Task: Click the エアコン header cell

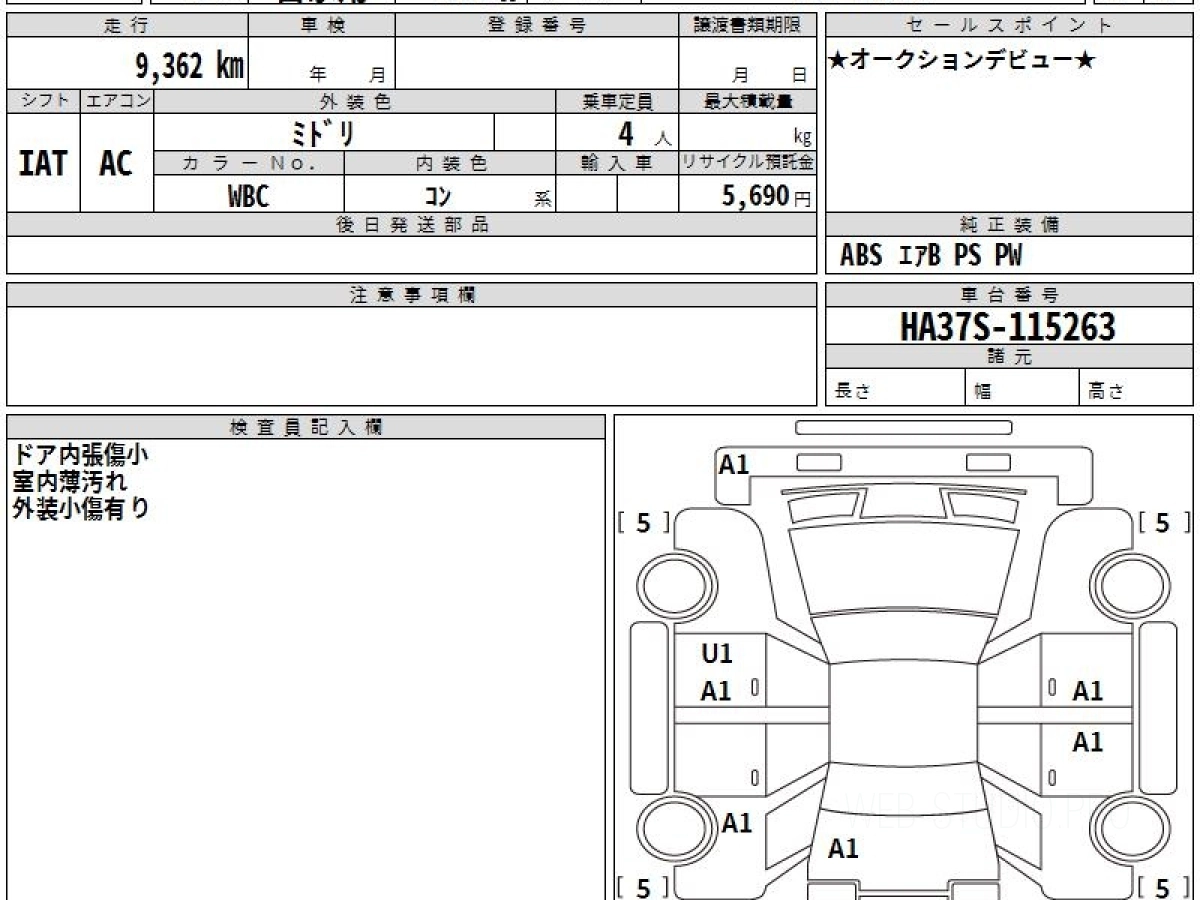Action: (x=117, y=101)
